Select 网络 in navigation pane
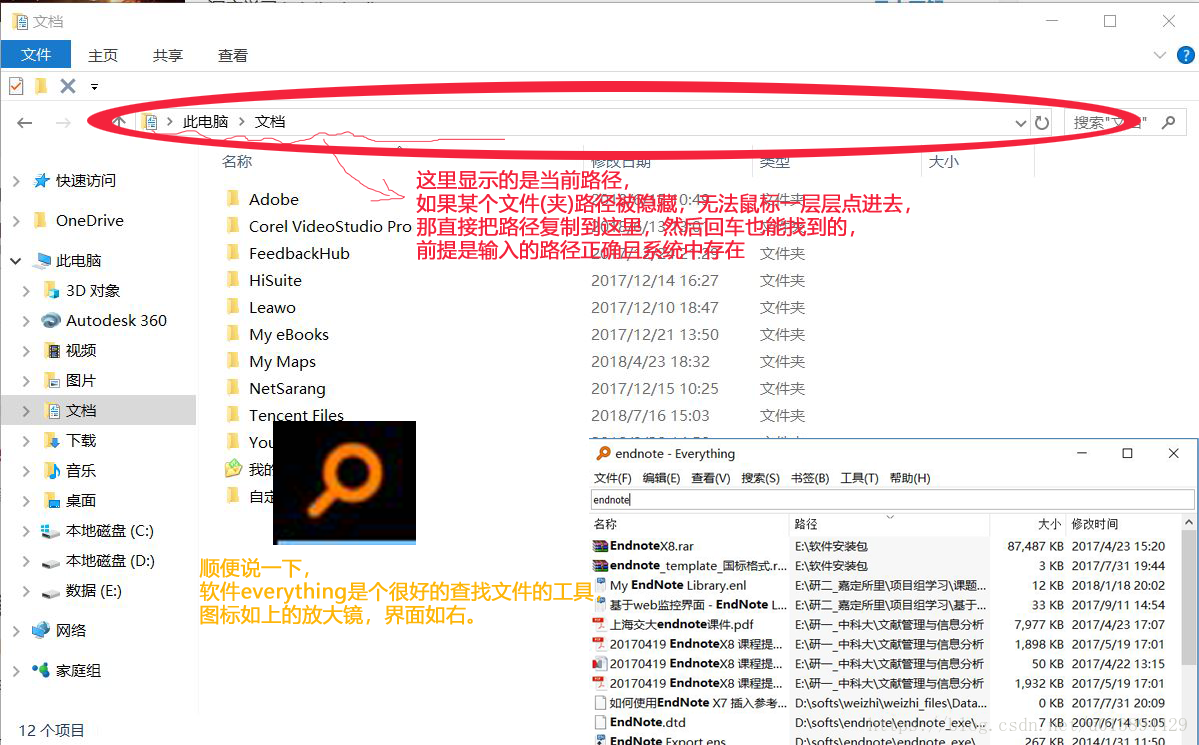Screen dimensions: 1199x745 (x=70, y=630)
